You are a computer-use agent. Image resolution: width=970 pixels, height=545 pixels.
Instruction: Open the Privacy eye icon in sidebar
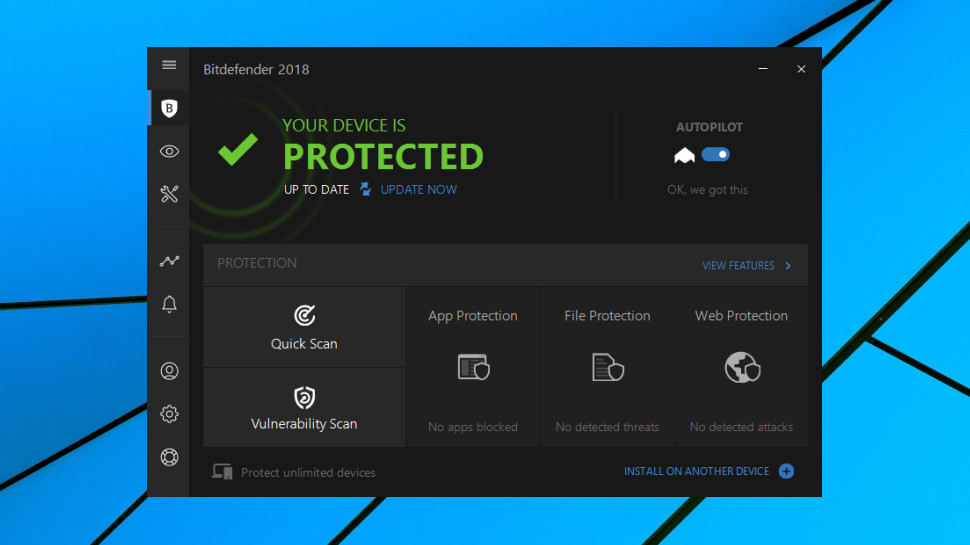(169, 151)
